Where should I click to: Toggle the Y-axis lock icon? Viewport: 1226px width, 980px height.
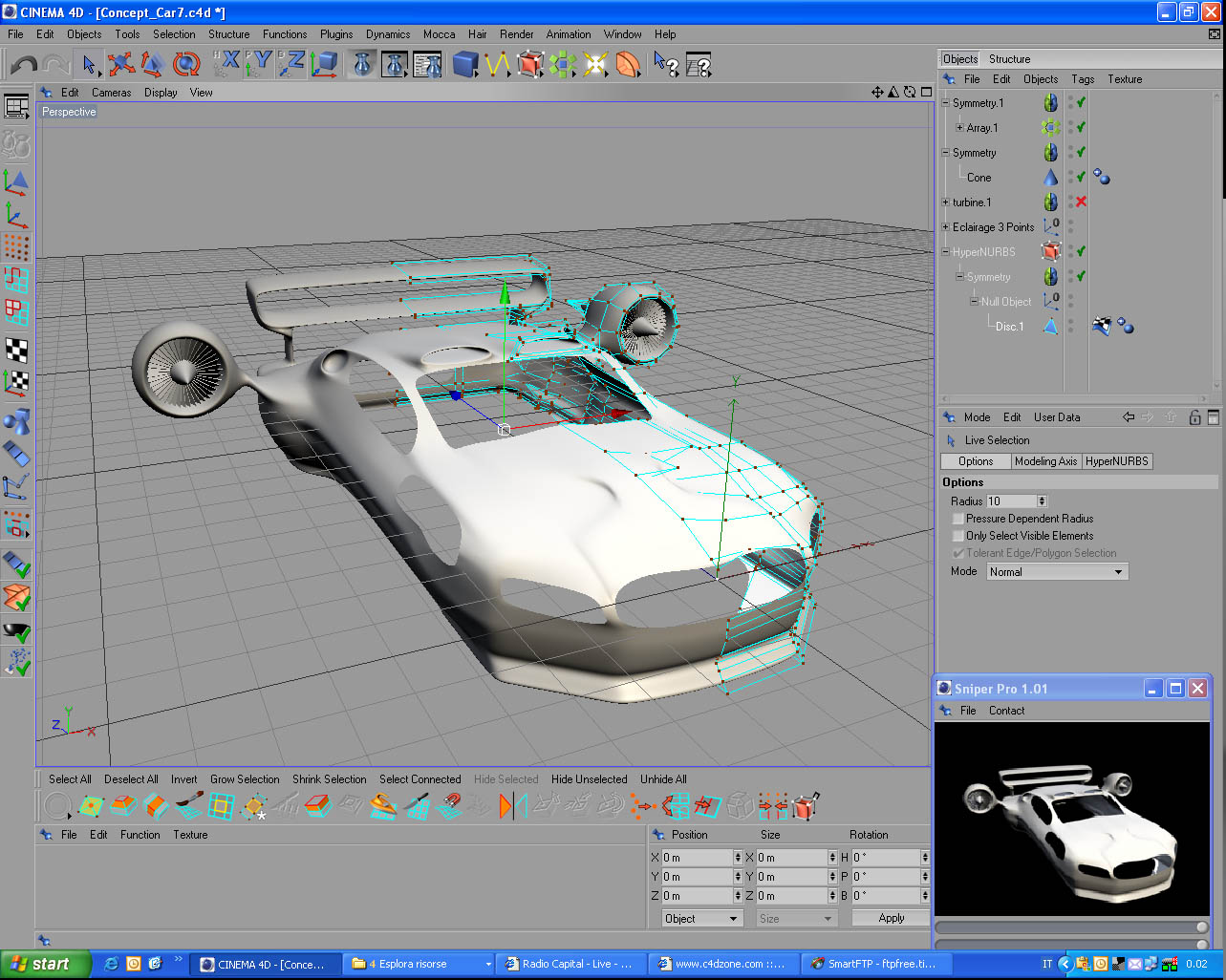(x=258, y=64)
